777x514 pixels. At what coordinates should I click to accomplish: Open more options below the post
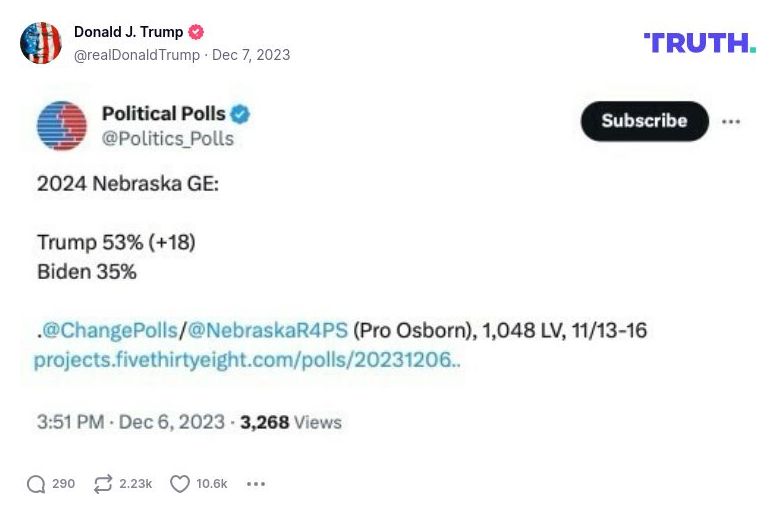[256, 484]
